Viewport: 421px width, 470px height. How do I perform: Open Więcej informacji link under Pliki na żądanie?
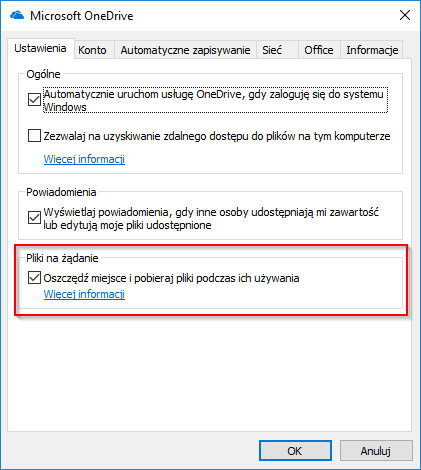(x=84, y=294)
